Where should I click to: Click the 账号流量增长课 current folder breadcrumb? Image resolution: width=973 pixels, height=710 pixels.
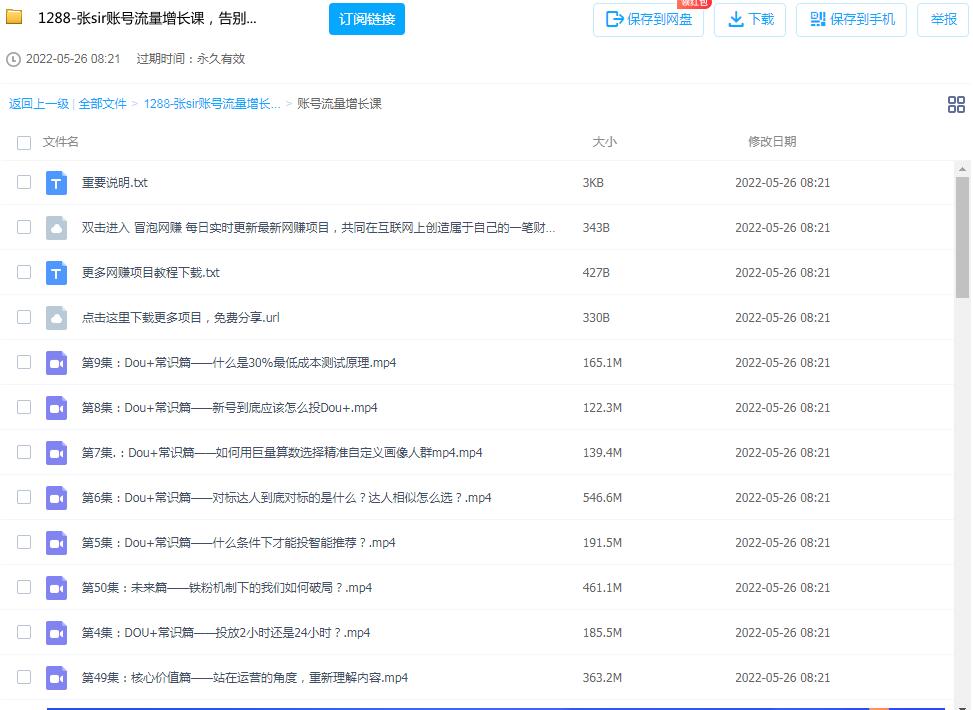[x=339, y=104]
